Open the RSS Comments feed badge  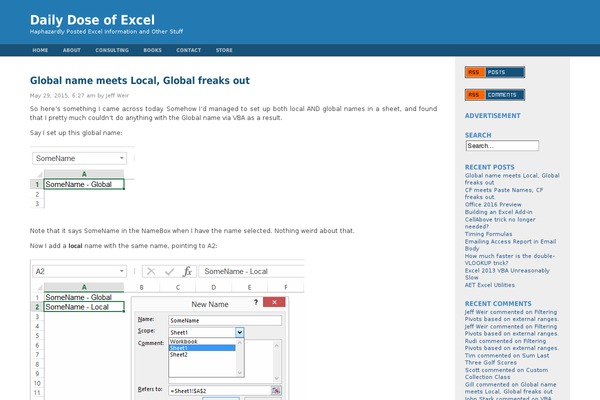coord(495,95)
